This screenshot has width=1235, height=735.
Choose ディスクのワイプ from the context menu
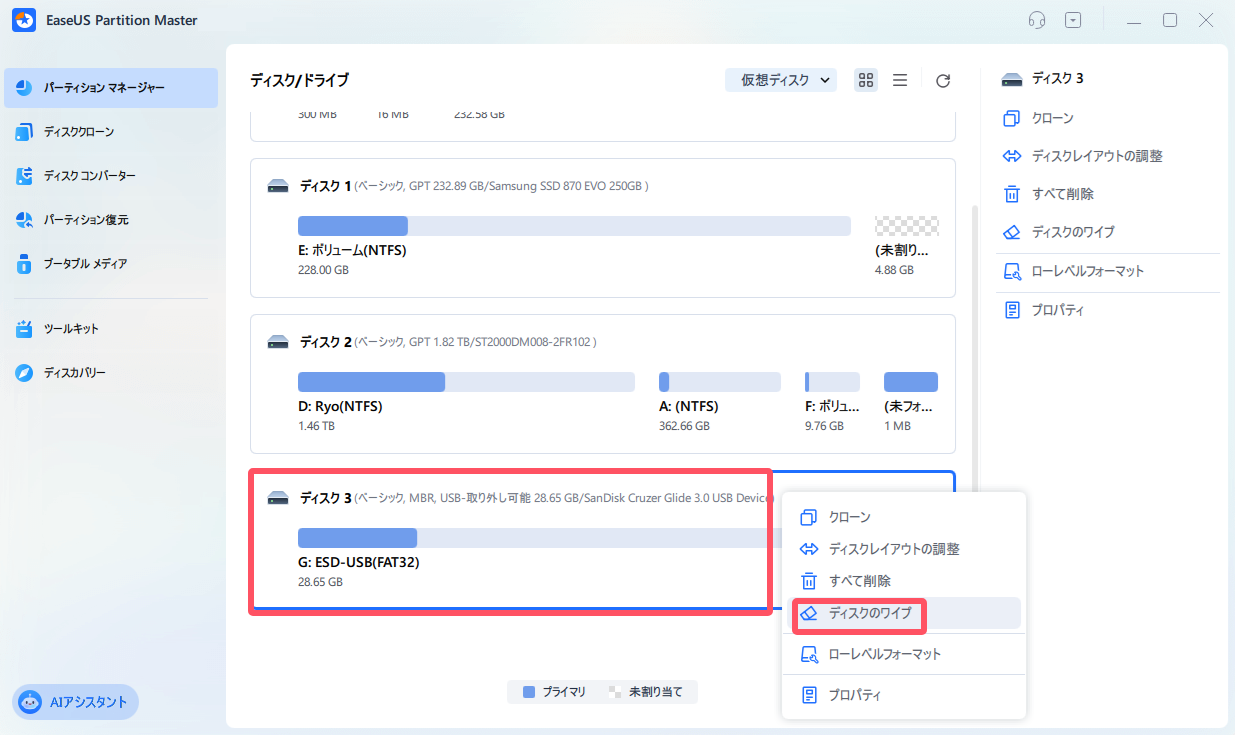[x=858, y=614]
